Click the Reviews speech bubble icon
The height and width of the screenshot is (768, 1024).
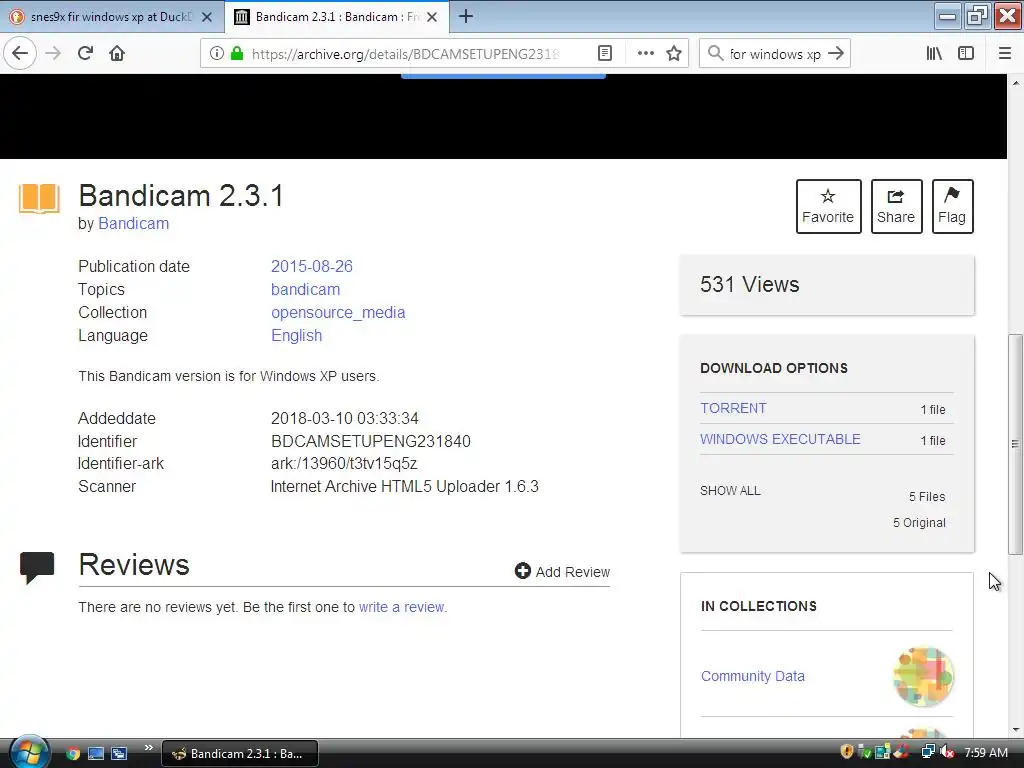click(37, 567)
